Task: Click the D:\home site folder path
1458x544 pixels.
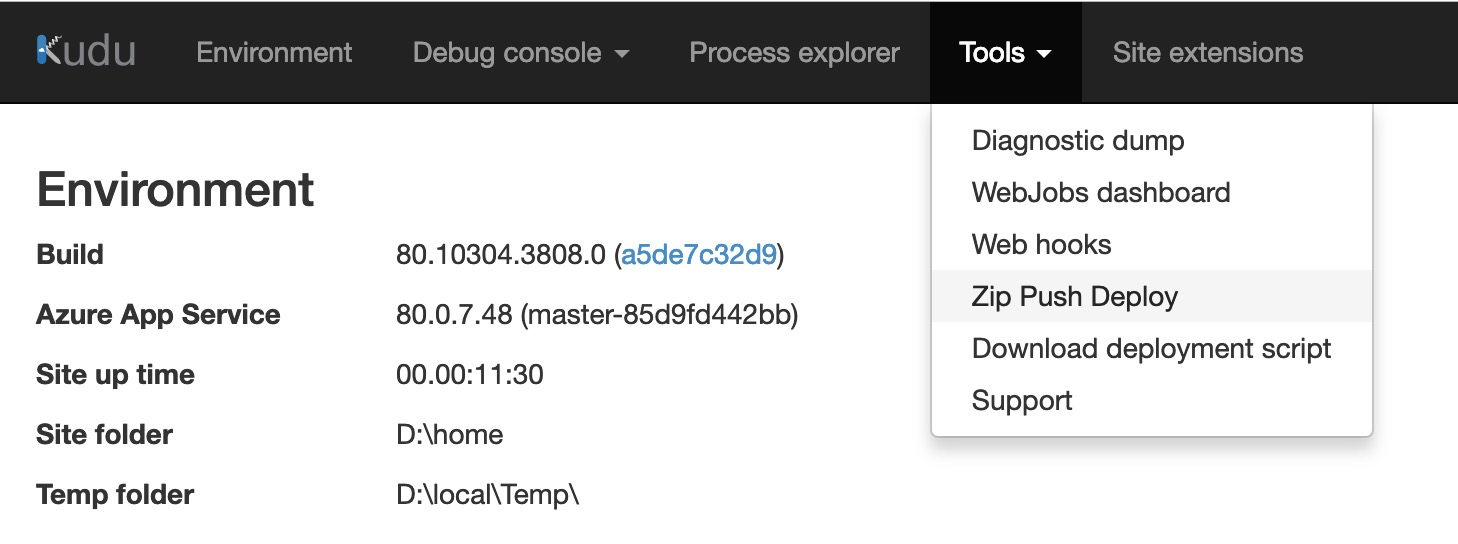Action: pyautogui.click(x=449, y=435)
